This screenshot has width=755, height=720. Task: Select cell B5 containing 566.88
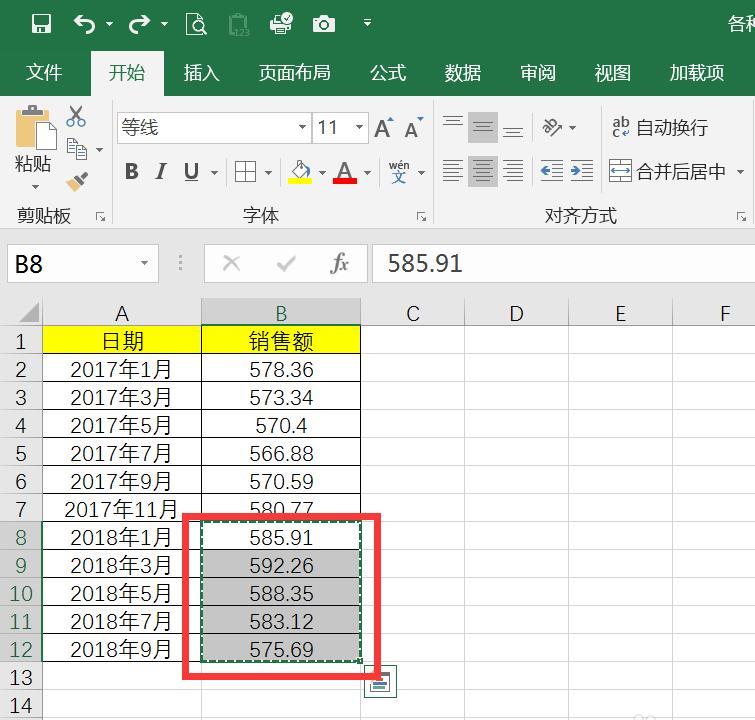[x=281, y=453]
